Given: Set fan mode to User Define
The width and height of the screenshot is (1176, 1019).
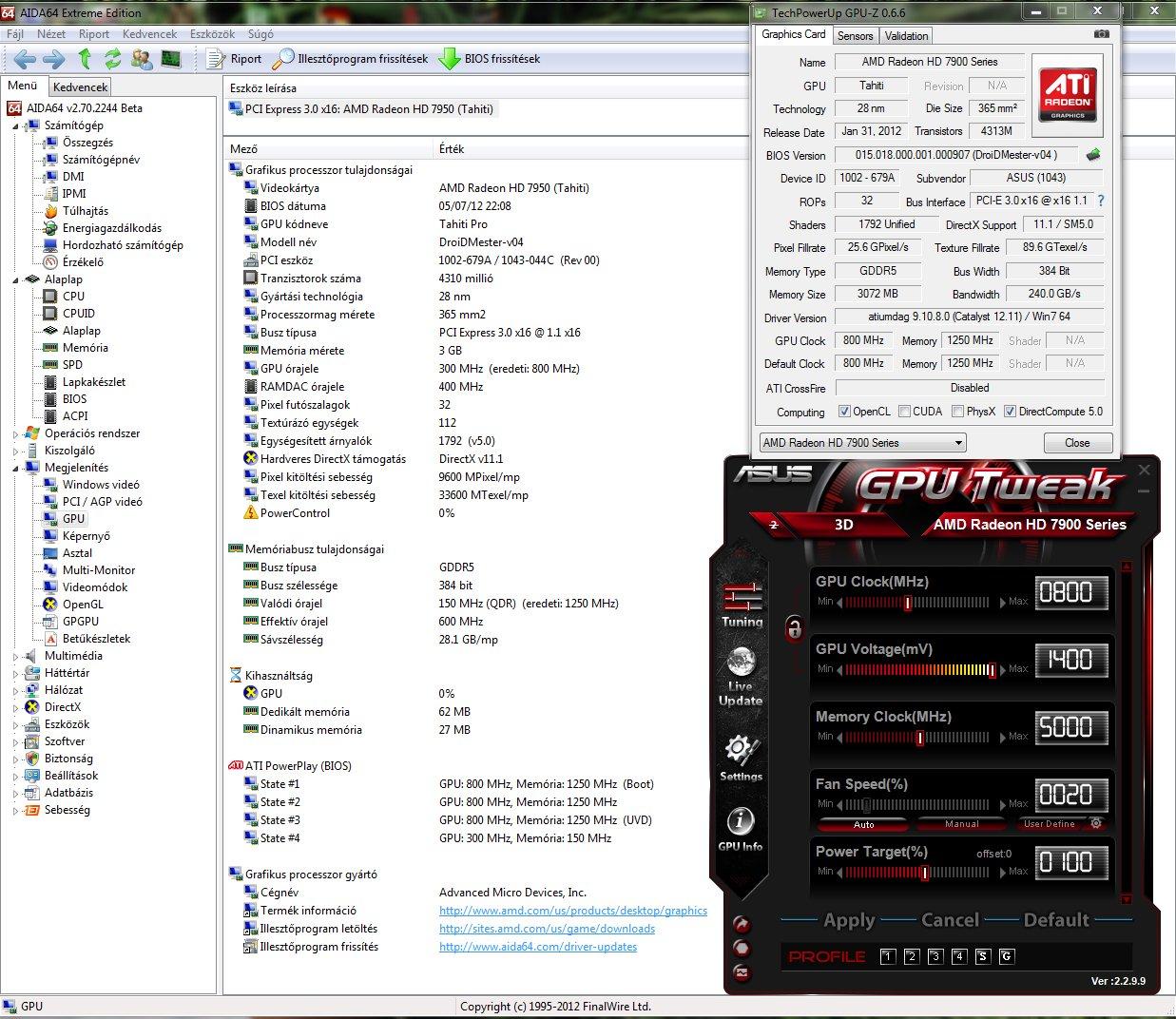Looking at the screenshot, I should 1050,824.
